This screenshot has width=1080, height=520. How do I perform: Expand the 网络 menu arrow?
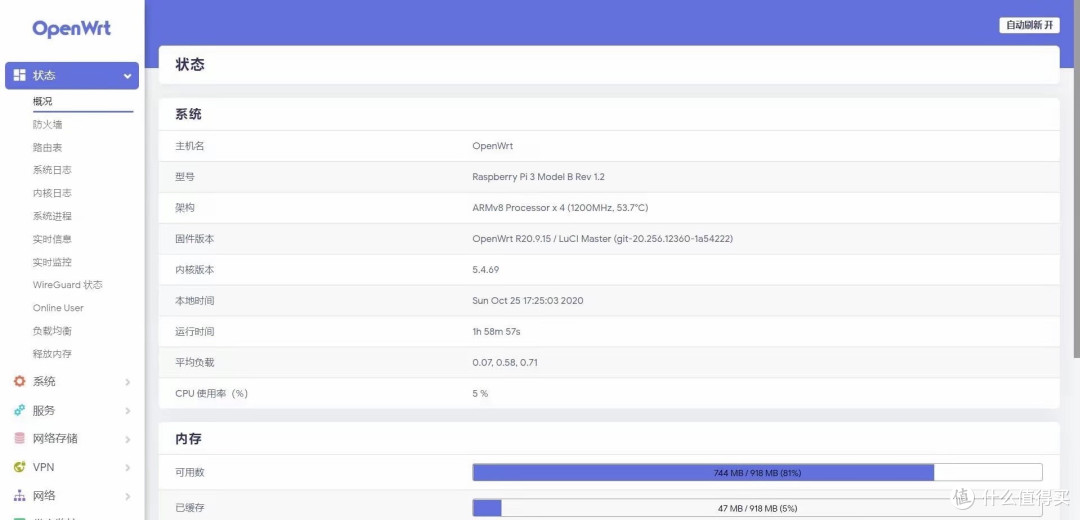coord(127,496)
